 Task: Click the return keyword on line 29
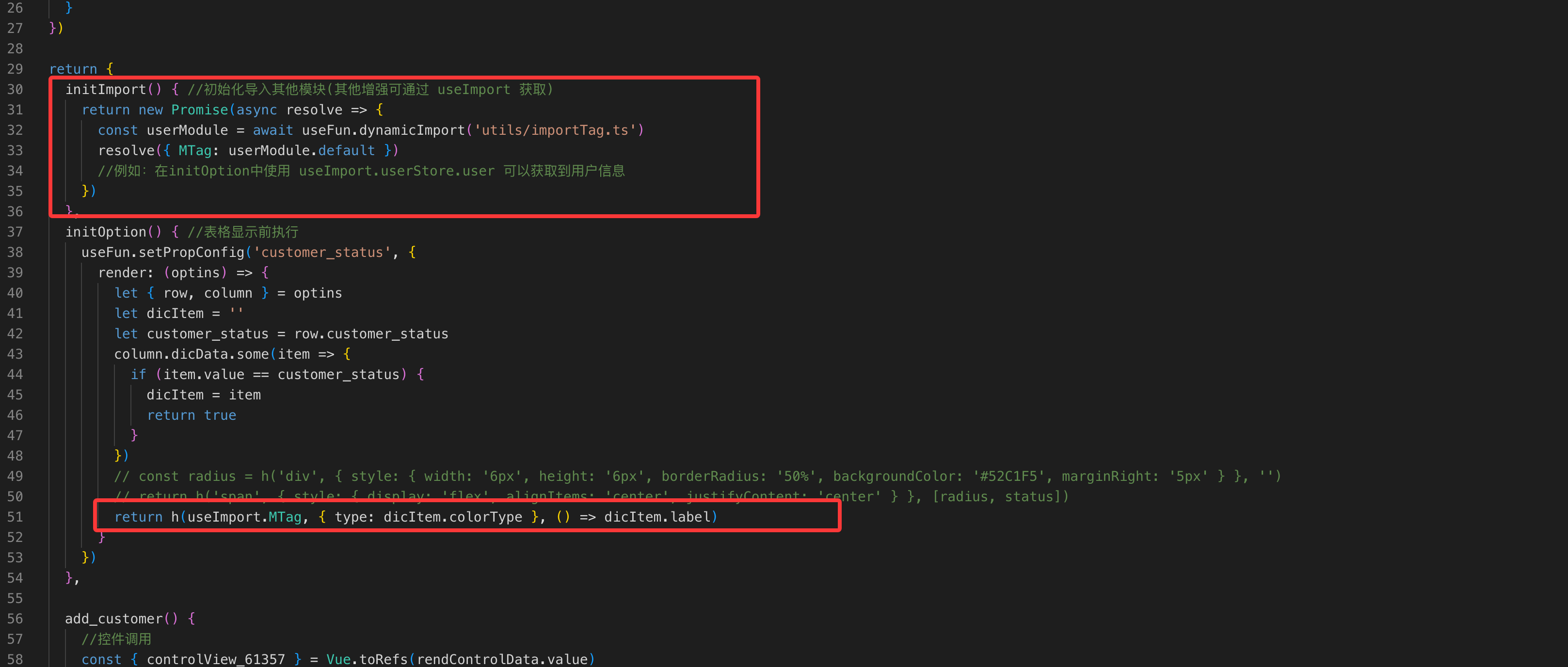click(x=72, y=69)
